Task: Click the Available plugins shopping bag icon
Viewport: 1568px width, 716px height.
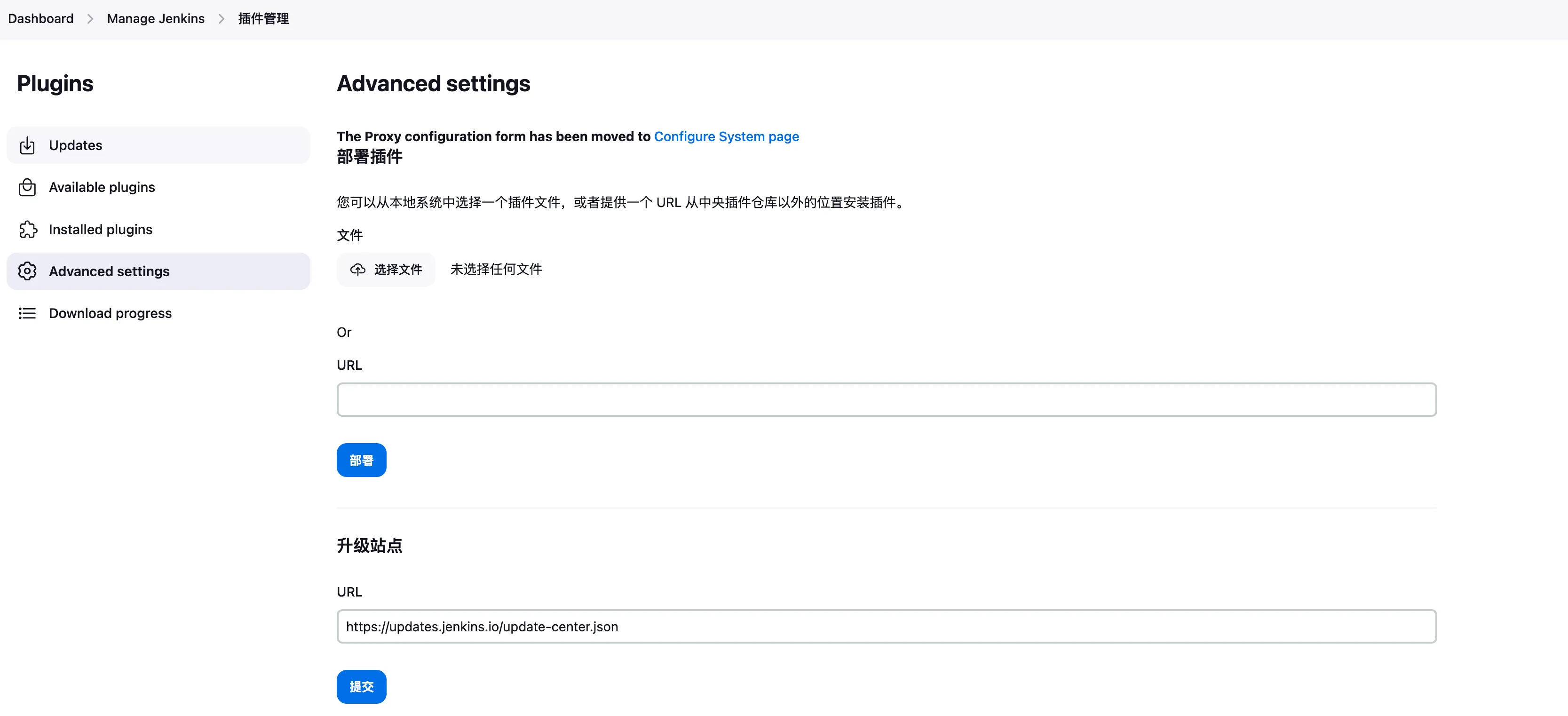Action: tap(27, 188)
